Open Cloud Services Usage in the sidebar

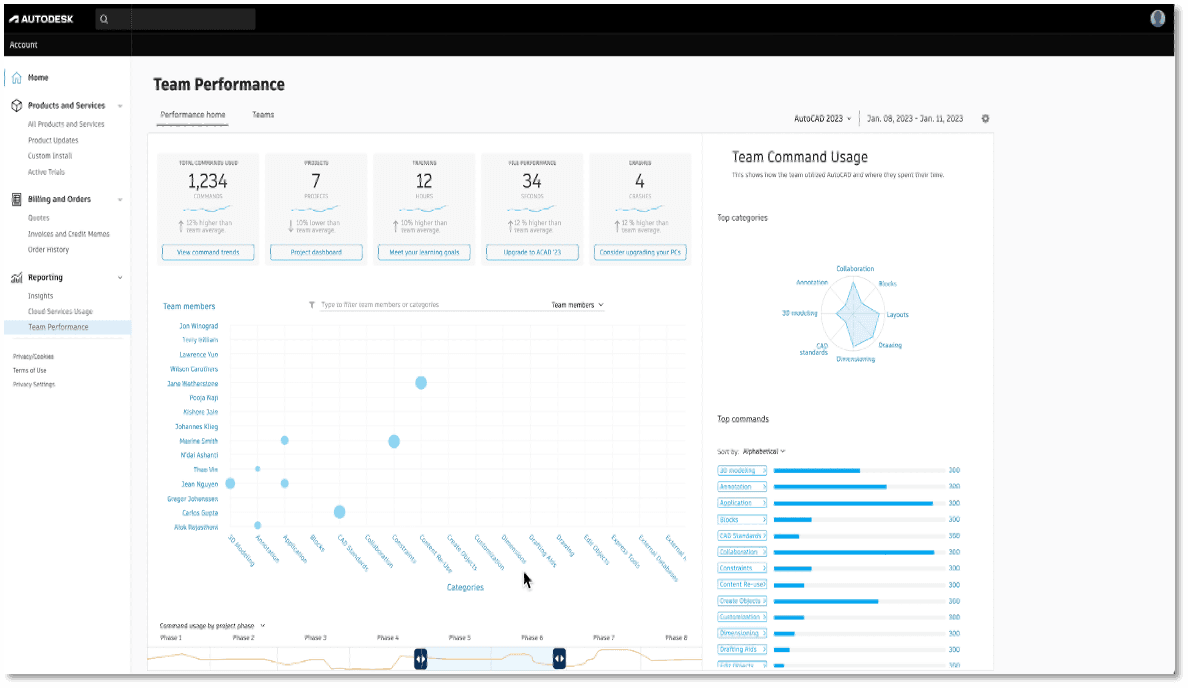60,311
